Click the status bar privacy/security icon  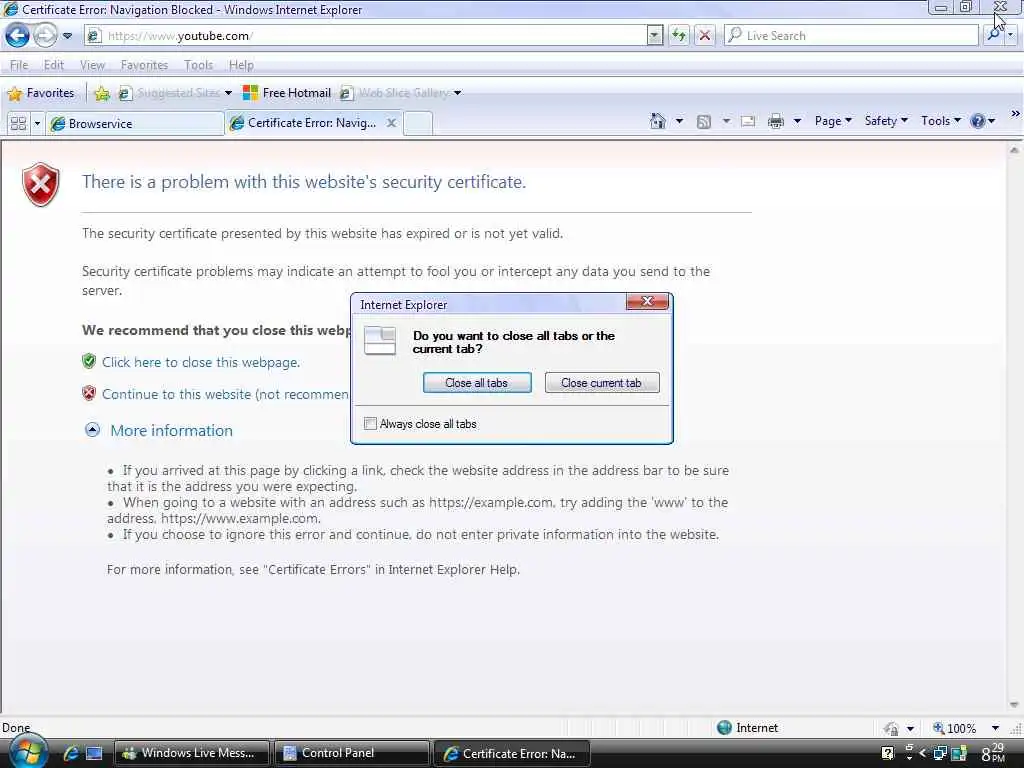[891, 728]
